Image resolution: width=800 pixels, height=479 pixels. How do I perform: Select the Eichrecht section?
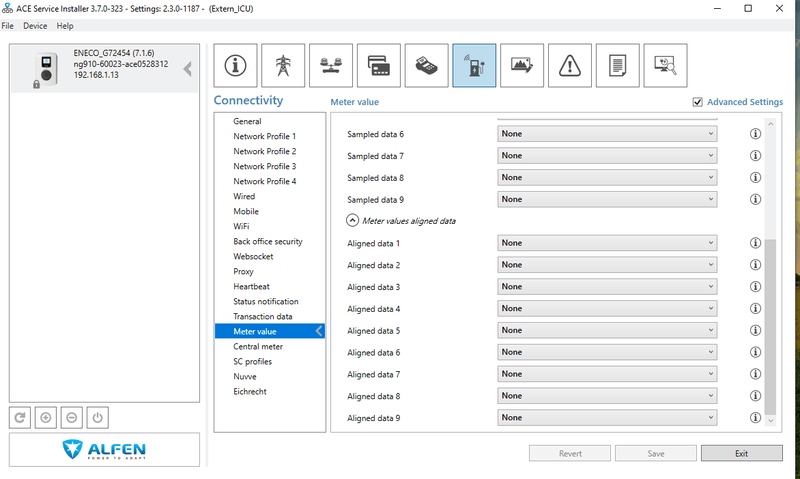[250, 391]
